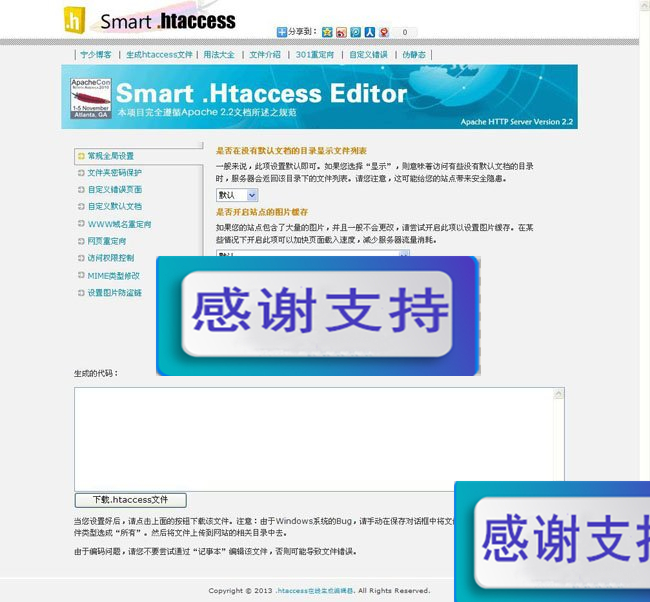Click the 是否在没有默认文档的目录显示文件列表 heading
The width and height of the screenshot is (650, 602).
[x=291, y=150]
